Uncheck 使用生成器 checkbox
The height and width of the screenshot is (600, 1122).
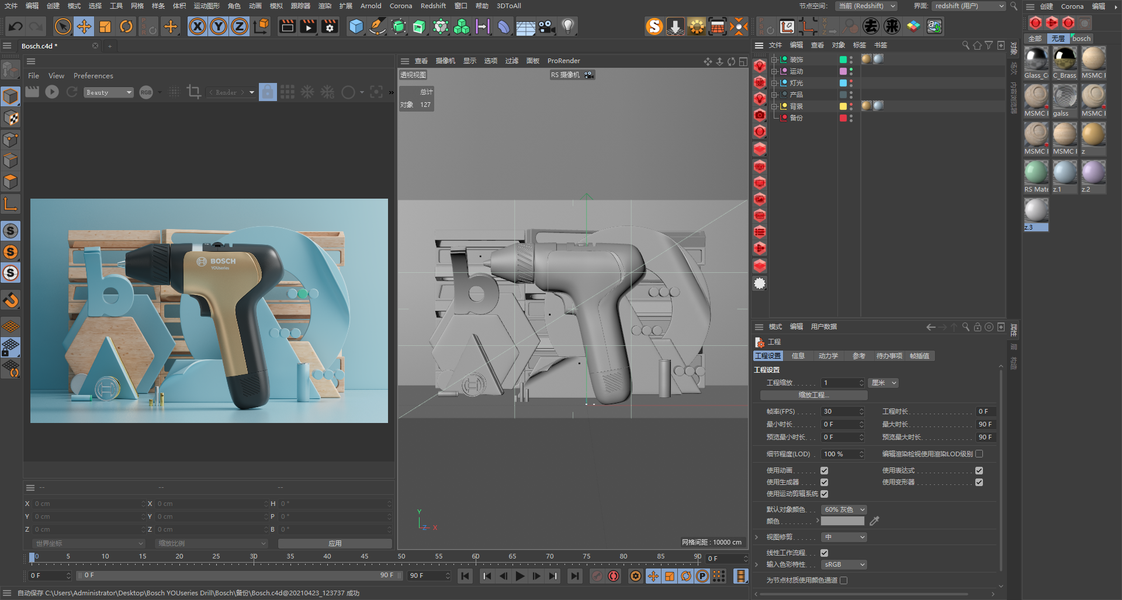(824, 482)
